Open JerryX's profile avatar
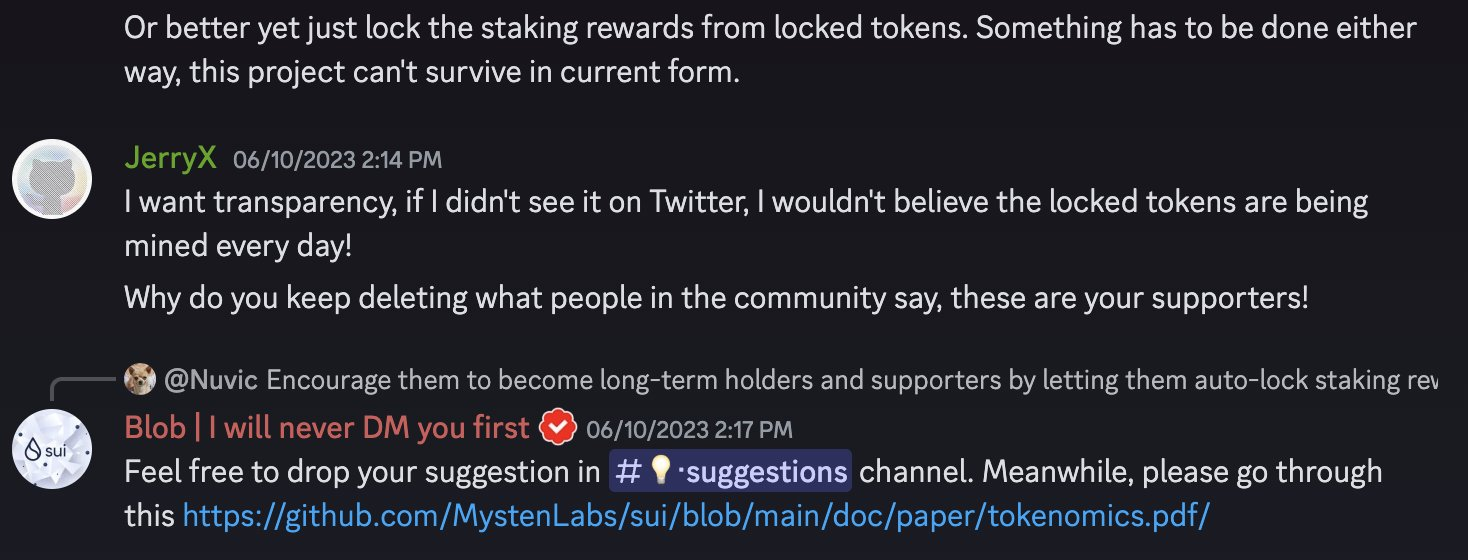The image size is (1468, 560). pos(52,181)
